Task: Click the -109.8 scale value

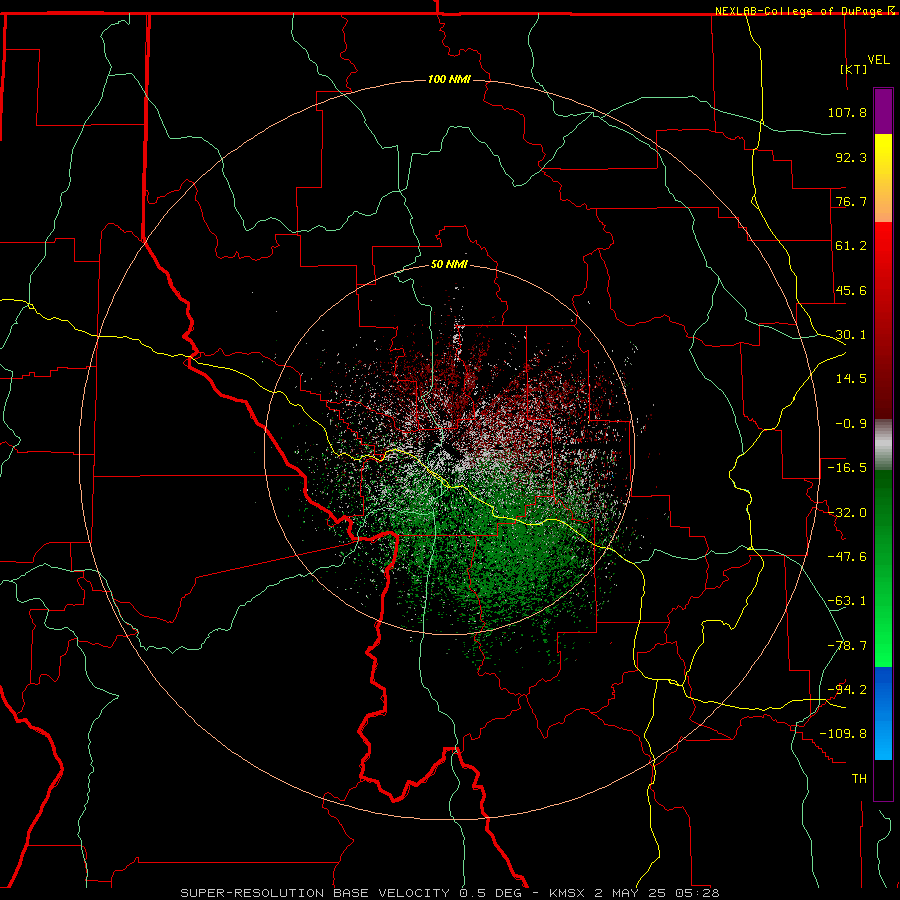Action: click(x=843, y=734)
